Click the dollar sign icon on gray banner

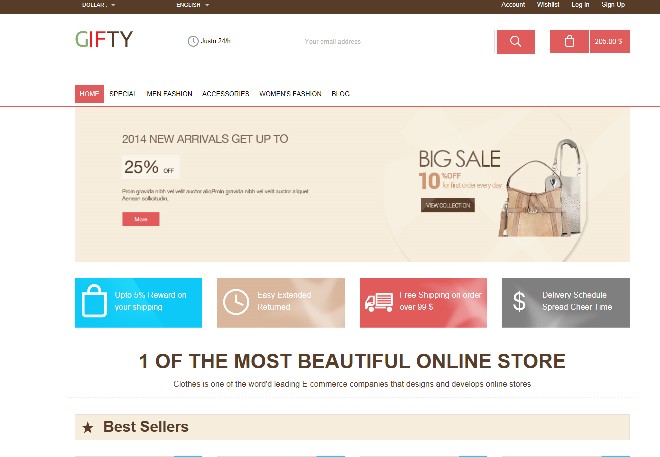(519, 301)
